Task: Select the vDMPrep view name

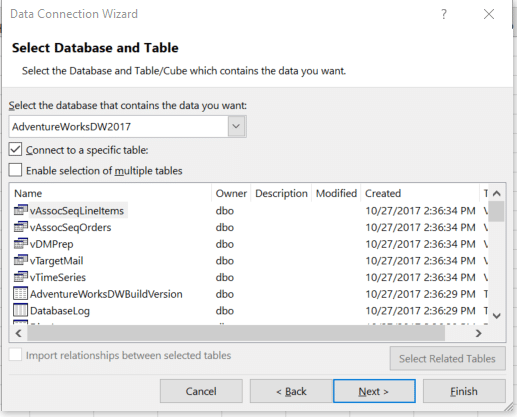Action: pos(52,244)
